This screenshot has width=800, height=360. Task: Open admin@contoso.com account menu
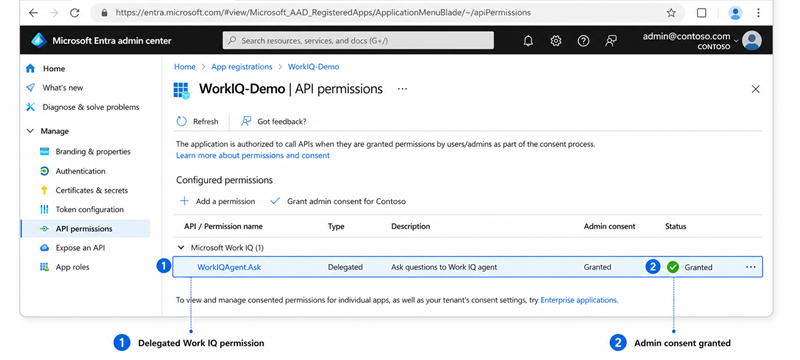[x=690, y=40]
